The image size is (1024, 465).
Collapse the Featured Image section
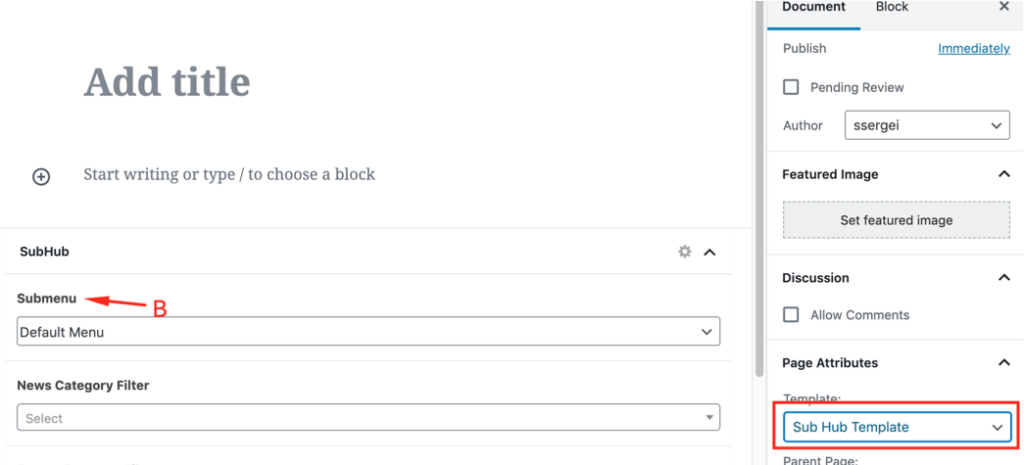point(1004,174)
